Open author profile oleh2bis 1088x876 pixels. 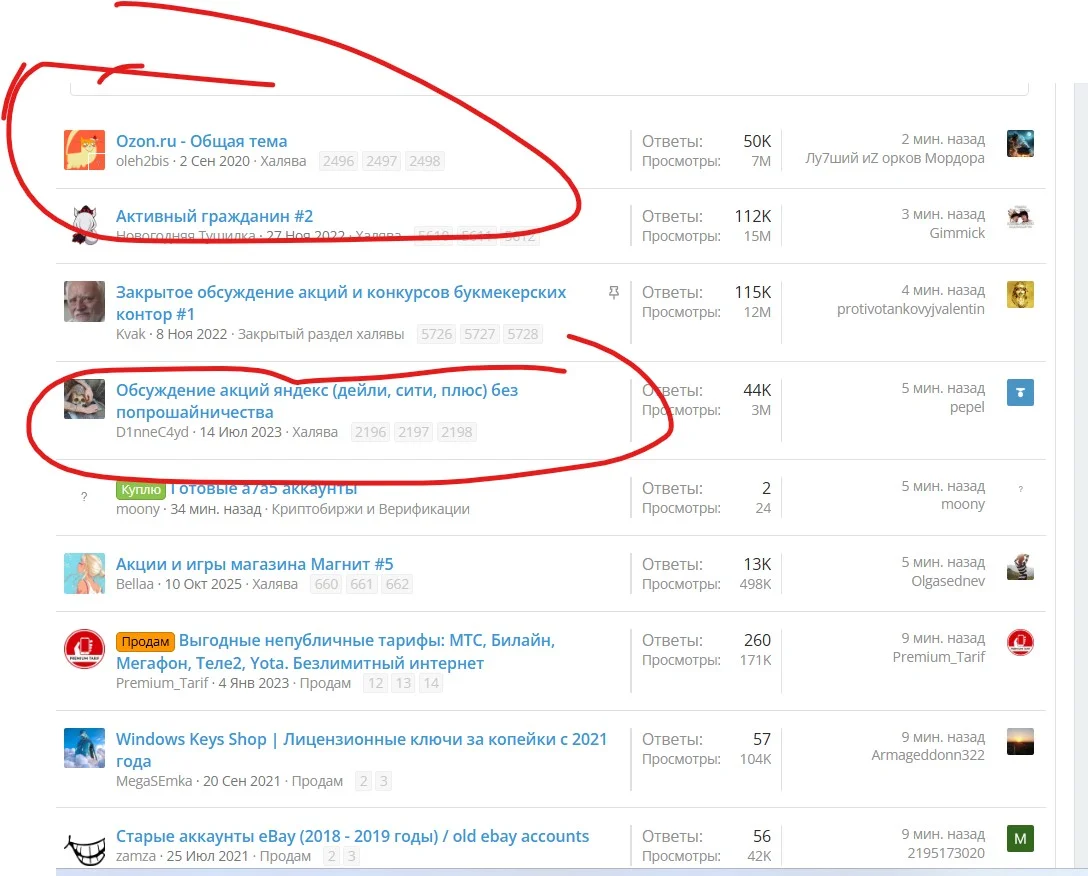click(142, 161)
